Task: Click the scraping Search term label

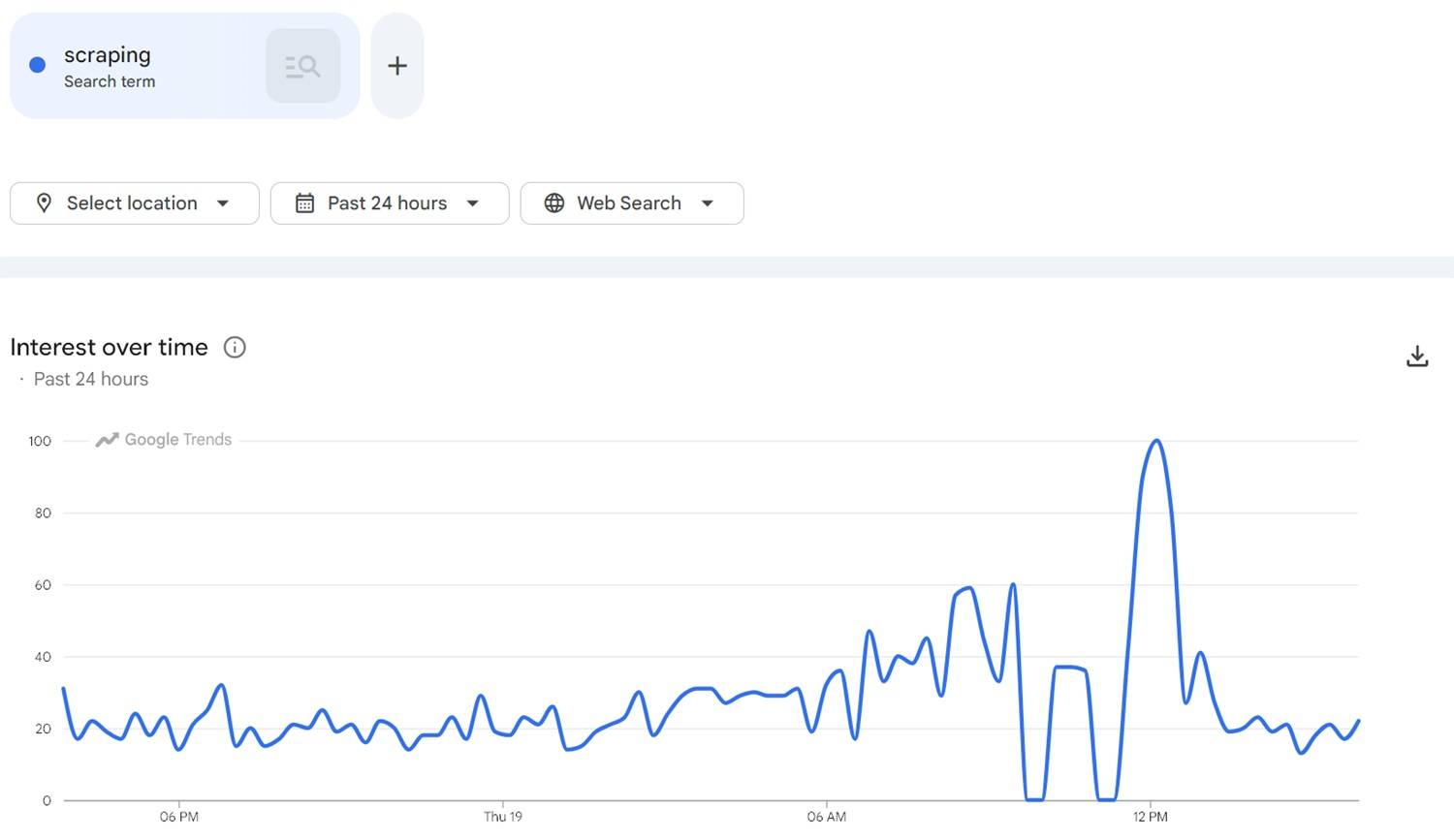Action: (x=110, y=81)
